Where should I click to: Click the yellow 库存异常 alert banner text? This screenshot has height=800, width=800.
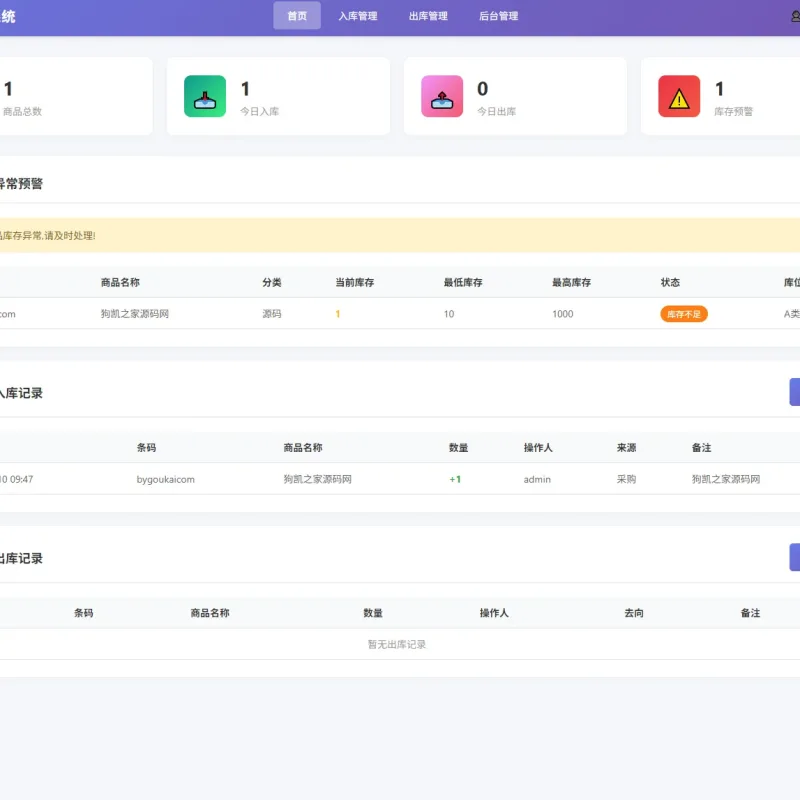(x=47, y=235)
